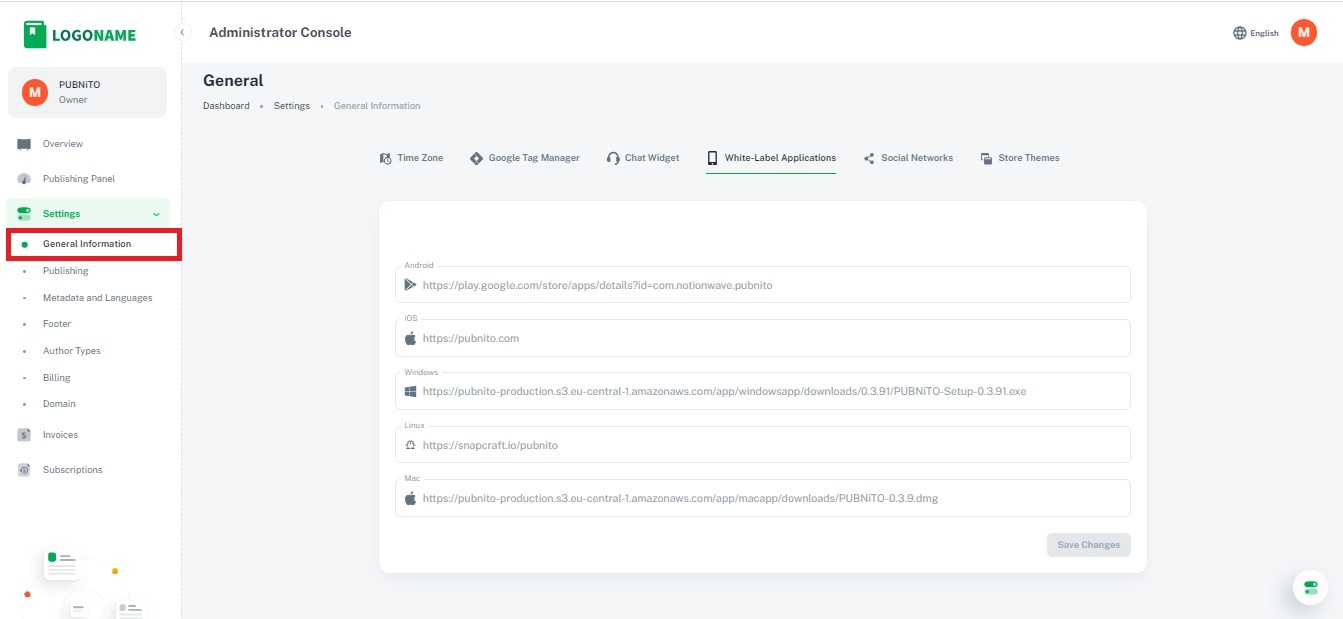Collapse sidebar using the chevron handle

pyautogui.click(x=183, y=33)
